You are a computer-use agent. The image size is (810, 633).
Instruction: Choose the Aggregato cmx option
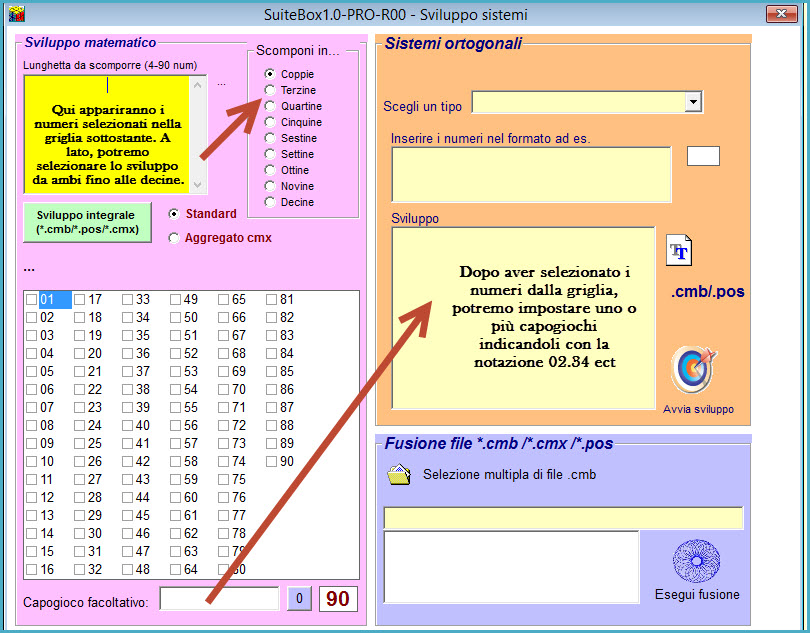coord(175,238)
